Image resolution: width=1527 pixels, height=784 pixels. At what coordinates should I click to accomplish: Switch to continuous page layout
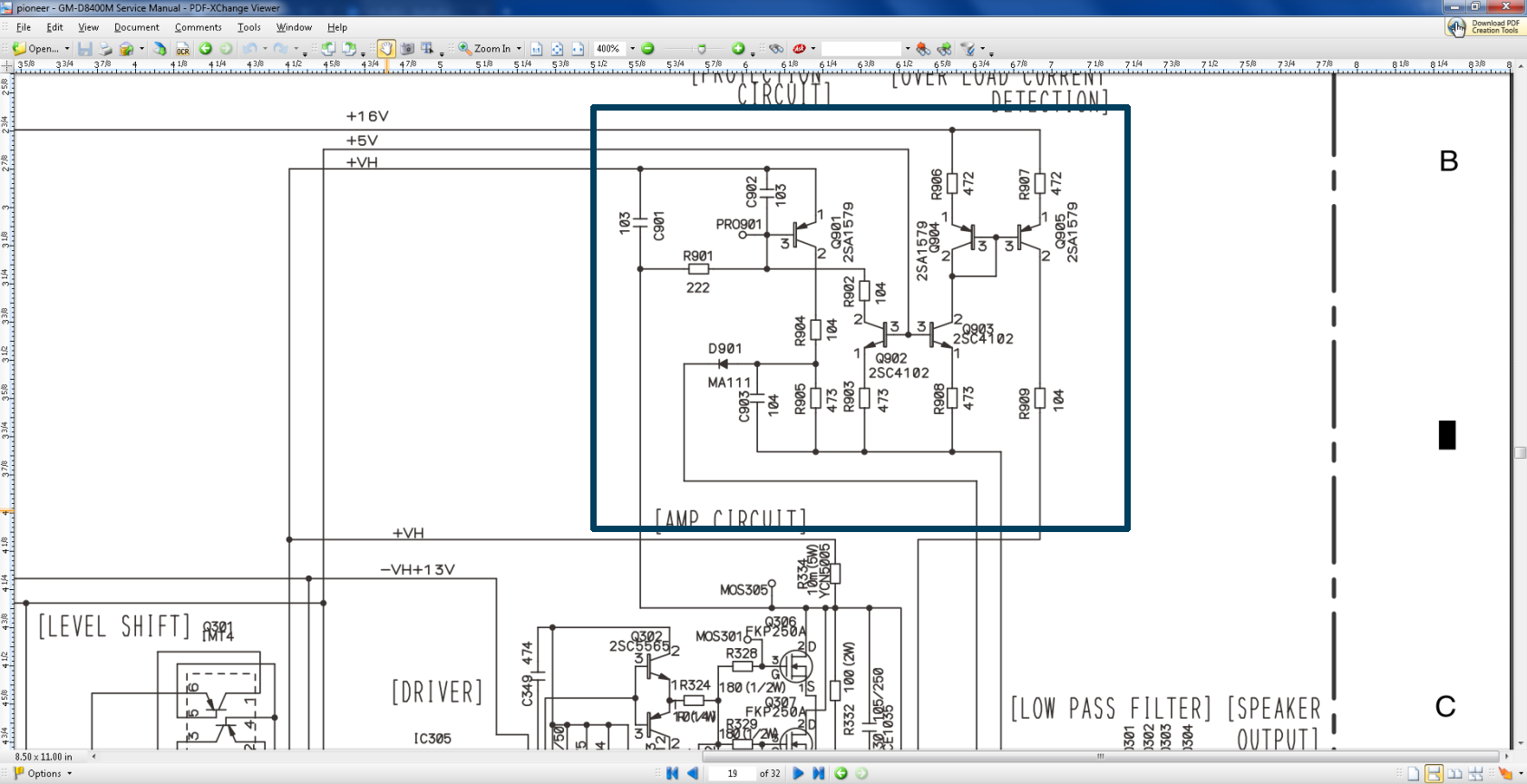[x=1434, y=773]
